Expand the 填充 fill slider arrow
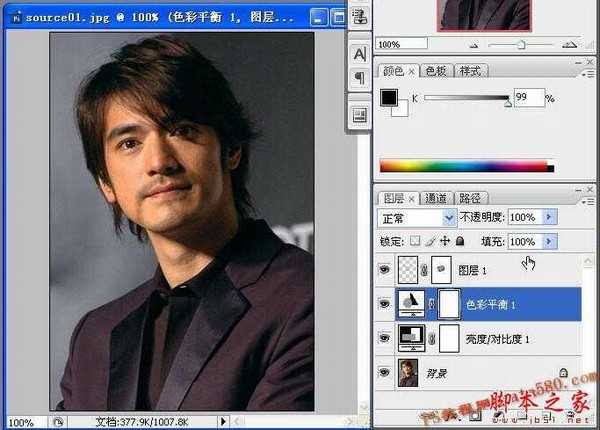Screen dimensions: 600x430 coord(550,242)
